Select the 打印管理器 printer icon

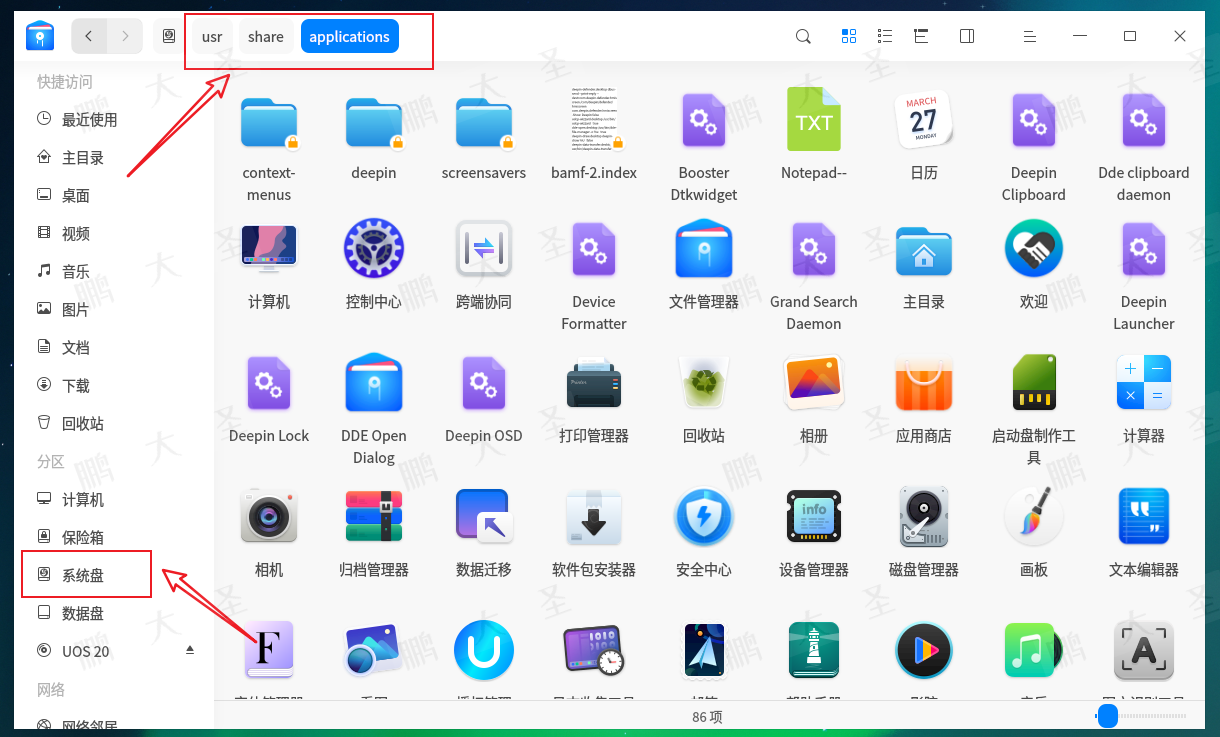[594, 384]
